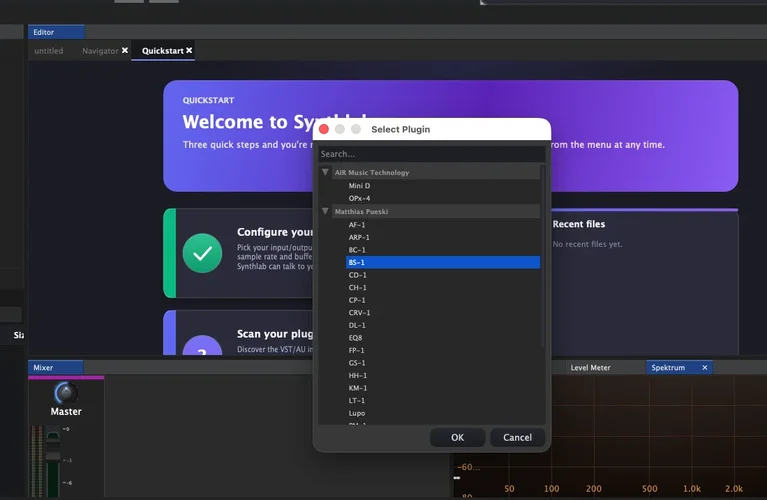
Task: Cancel the Select Plugin dialog
Action: point(518,437)
